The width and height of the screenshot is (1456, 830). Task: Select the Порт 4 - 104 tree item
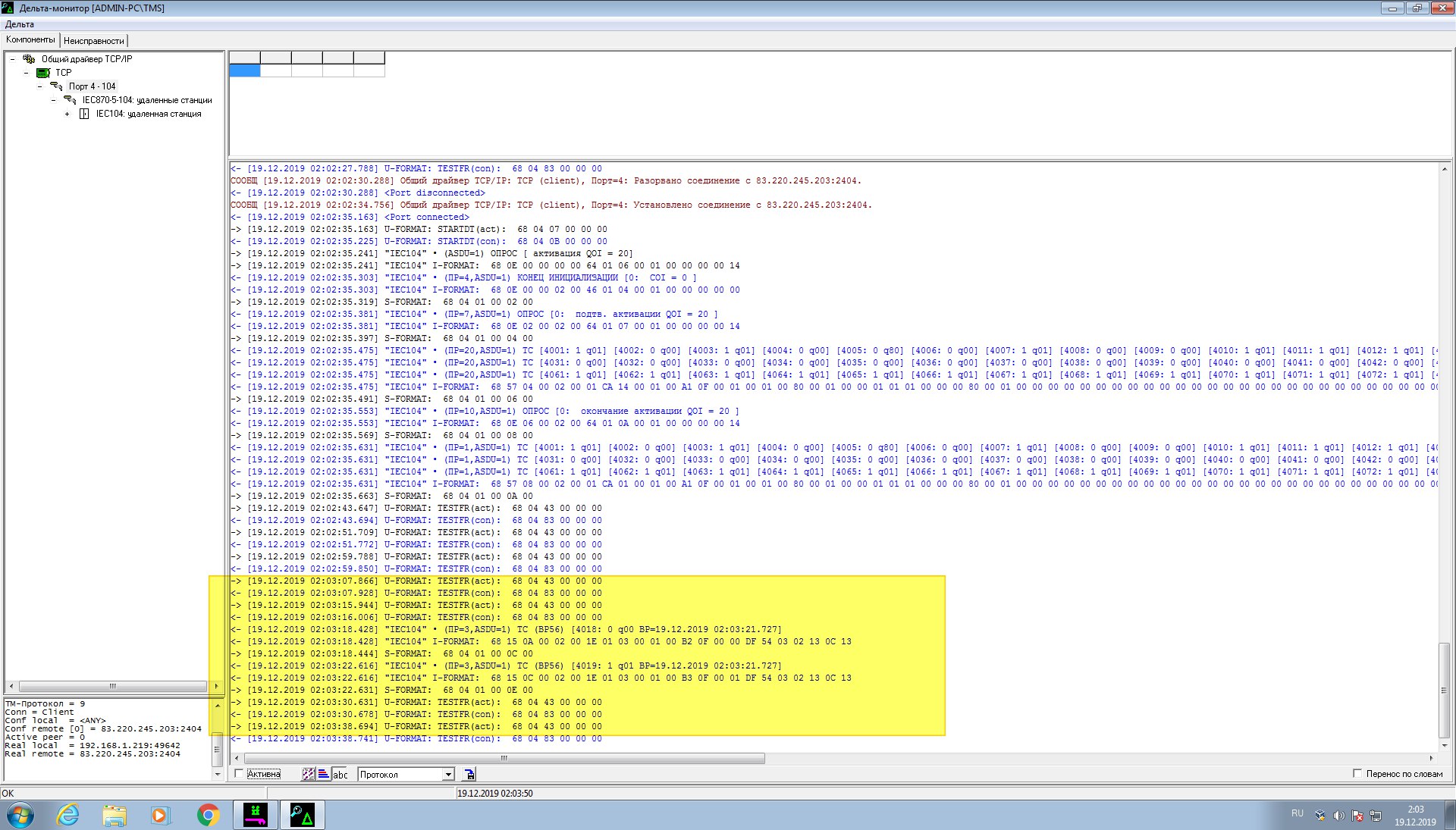(x=93, y=86)
